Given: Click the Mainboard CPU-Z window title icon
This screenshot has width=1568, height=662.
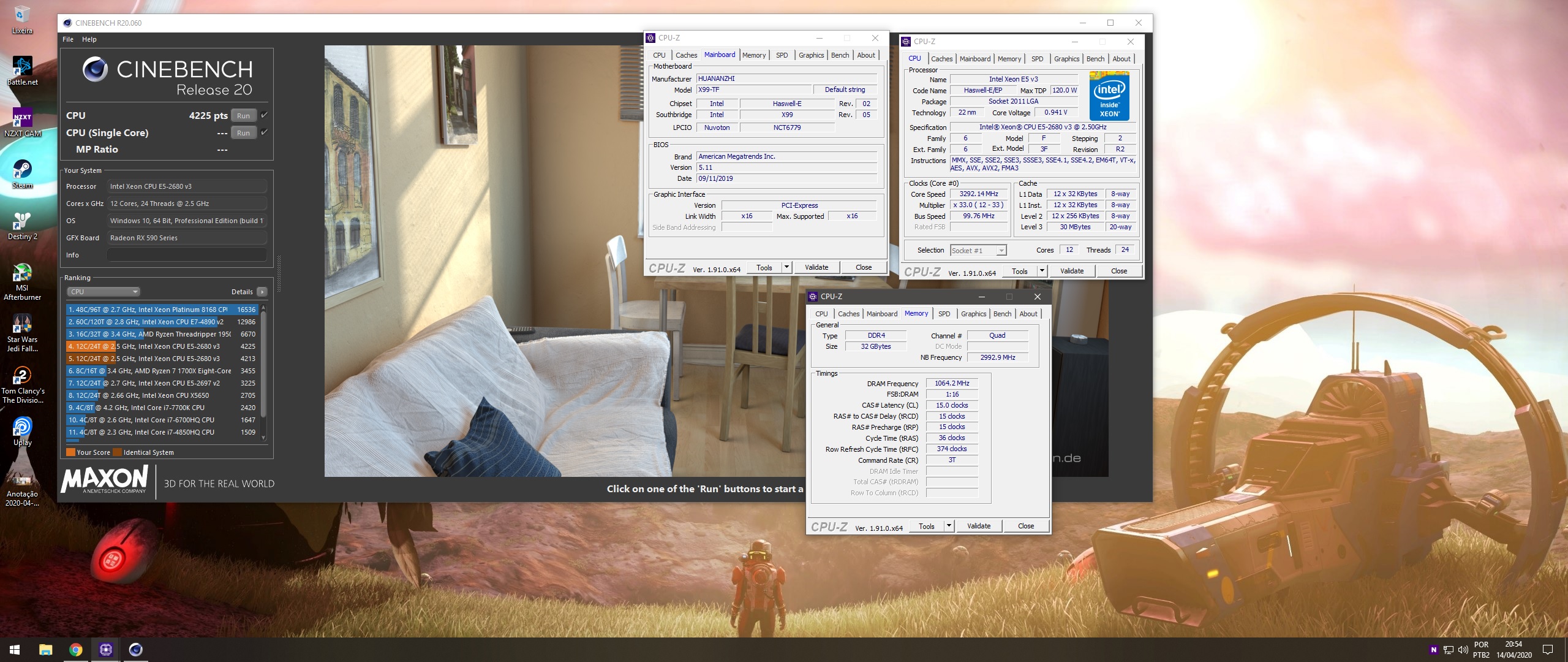Looking at the screenshot, I should 650,38.
